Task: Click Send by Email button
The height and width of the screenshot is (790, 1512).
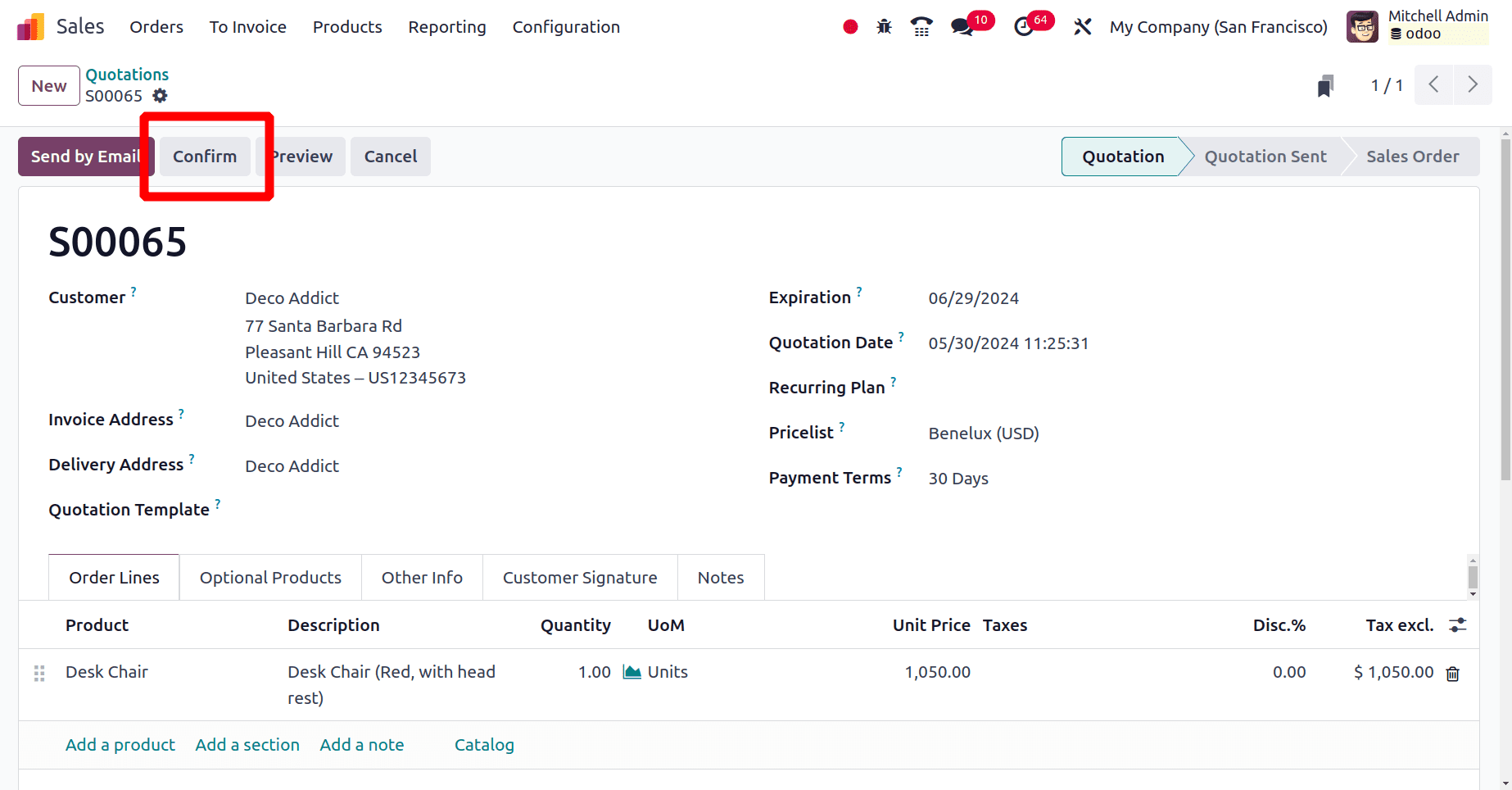Action: pos(85,157)
